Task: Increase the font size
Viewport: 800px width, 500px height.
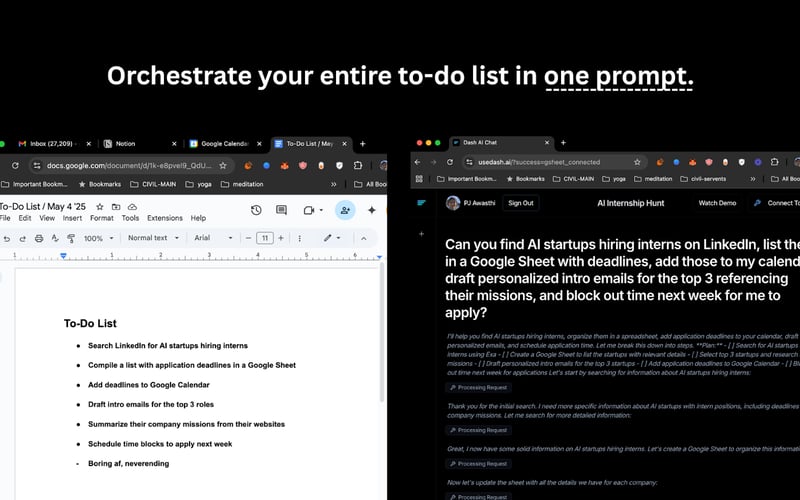Action: pos(281,238)
